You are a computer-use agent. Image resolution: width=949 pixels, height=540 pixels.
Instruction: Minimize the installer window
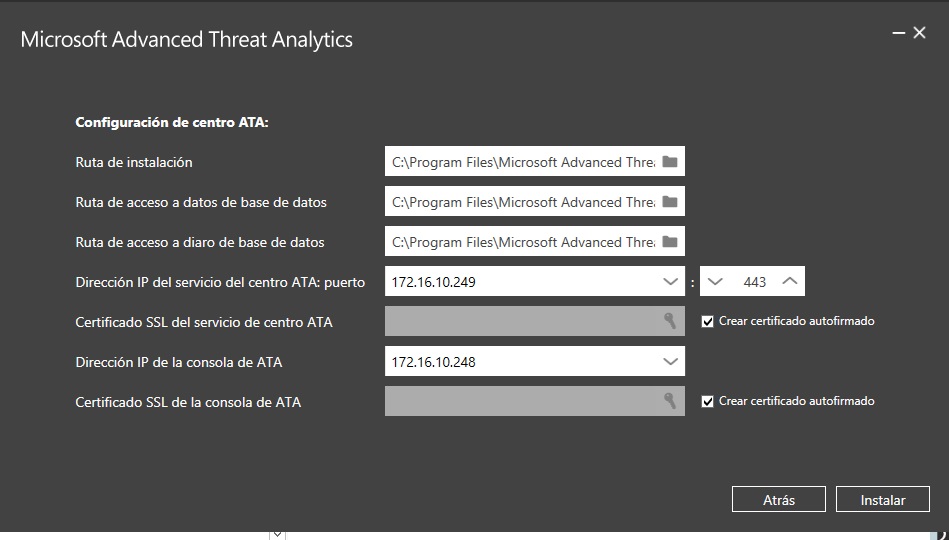pyautogui.click(x=898, y=33)
